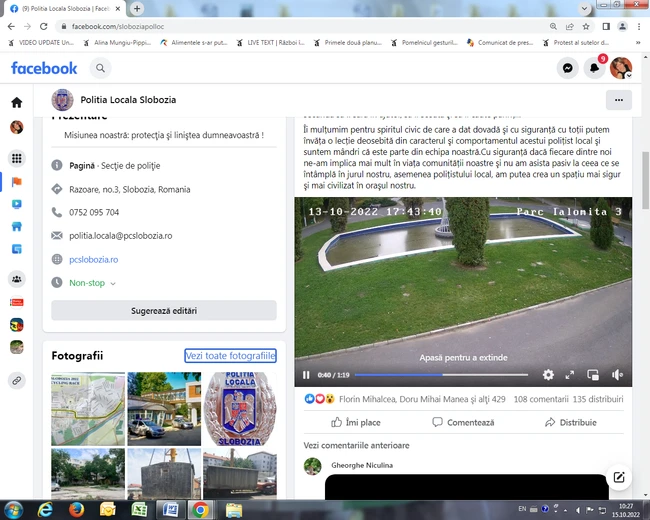Click Apasă pentru a extinde on video

pos(463,357)
